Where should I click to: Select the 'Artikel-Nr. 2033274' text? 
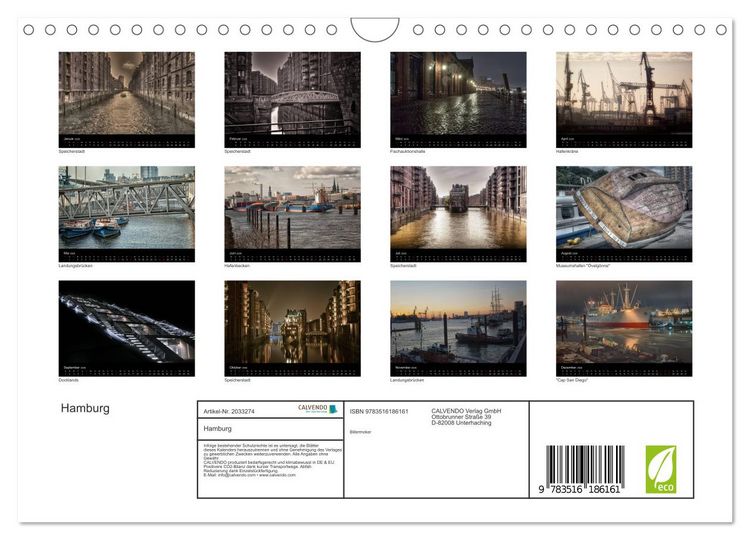pyautogui.click(x=229, y=411)
